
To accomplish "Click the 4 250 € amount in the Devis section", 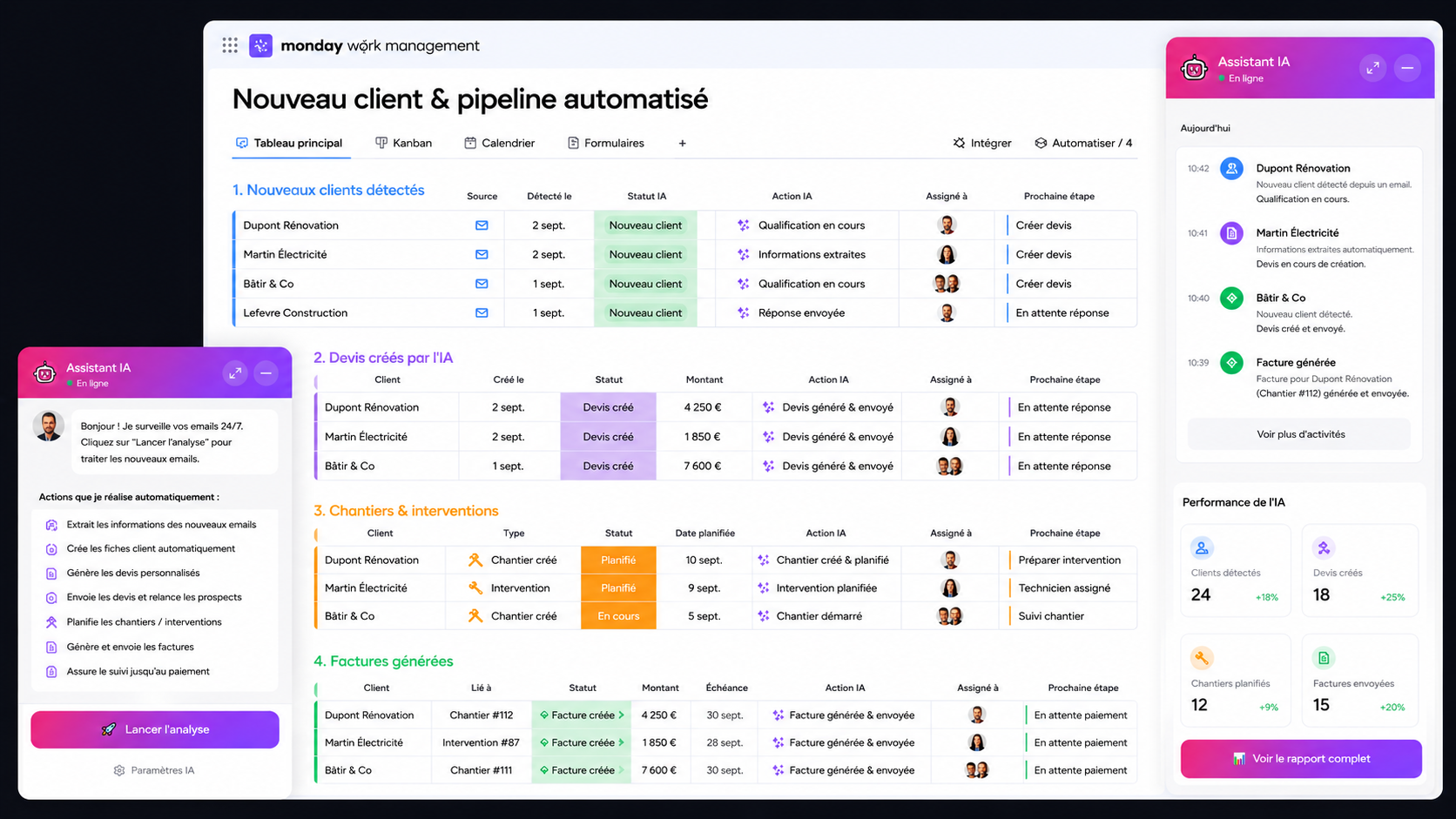I will (x=702, y=407).
